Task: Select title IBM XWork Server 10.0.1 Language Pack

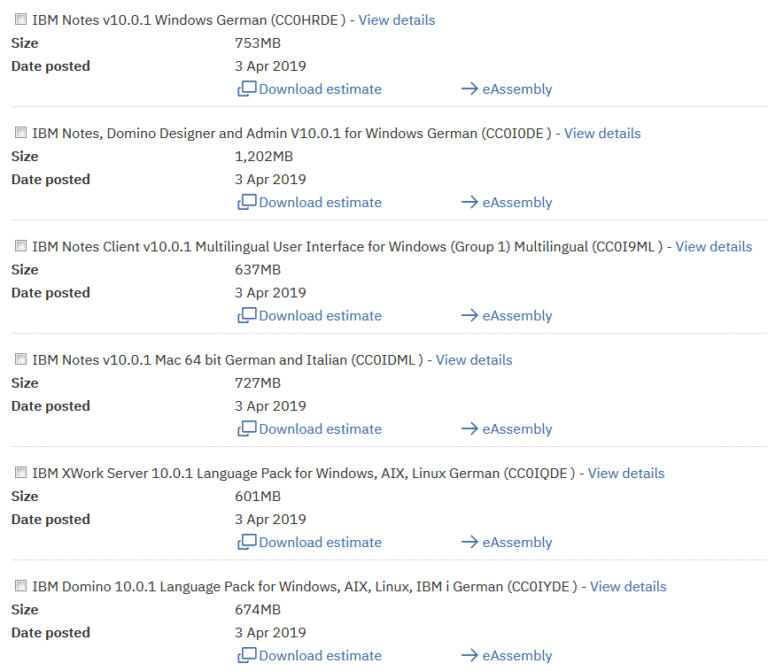Action: pyautogui.click(x=162, y=473)
